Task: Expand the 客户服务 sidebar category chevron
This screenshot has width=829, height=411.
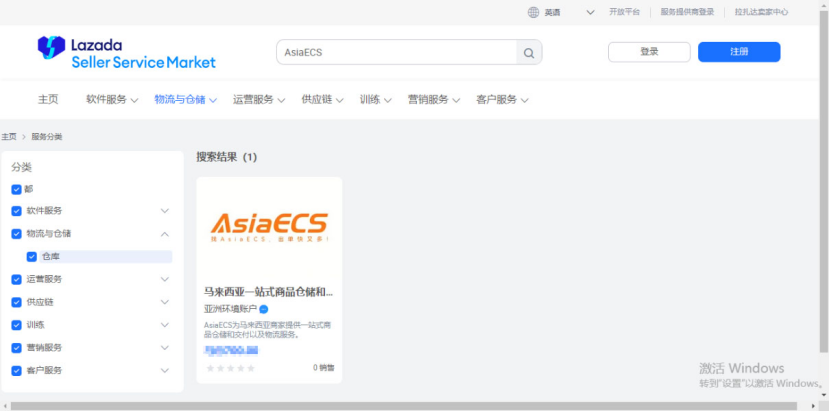Action: coord(165,371)
